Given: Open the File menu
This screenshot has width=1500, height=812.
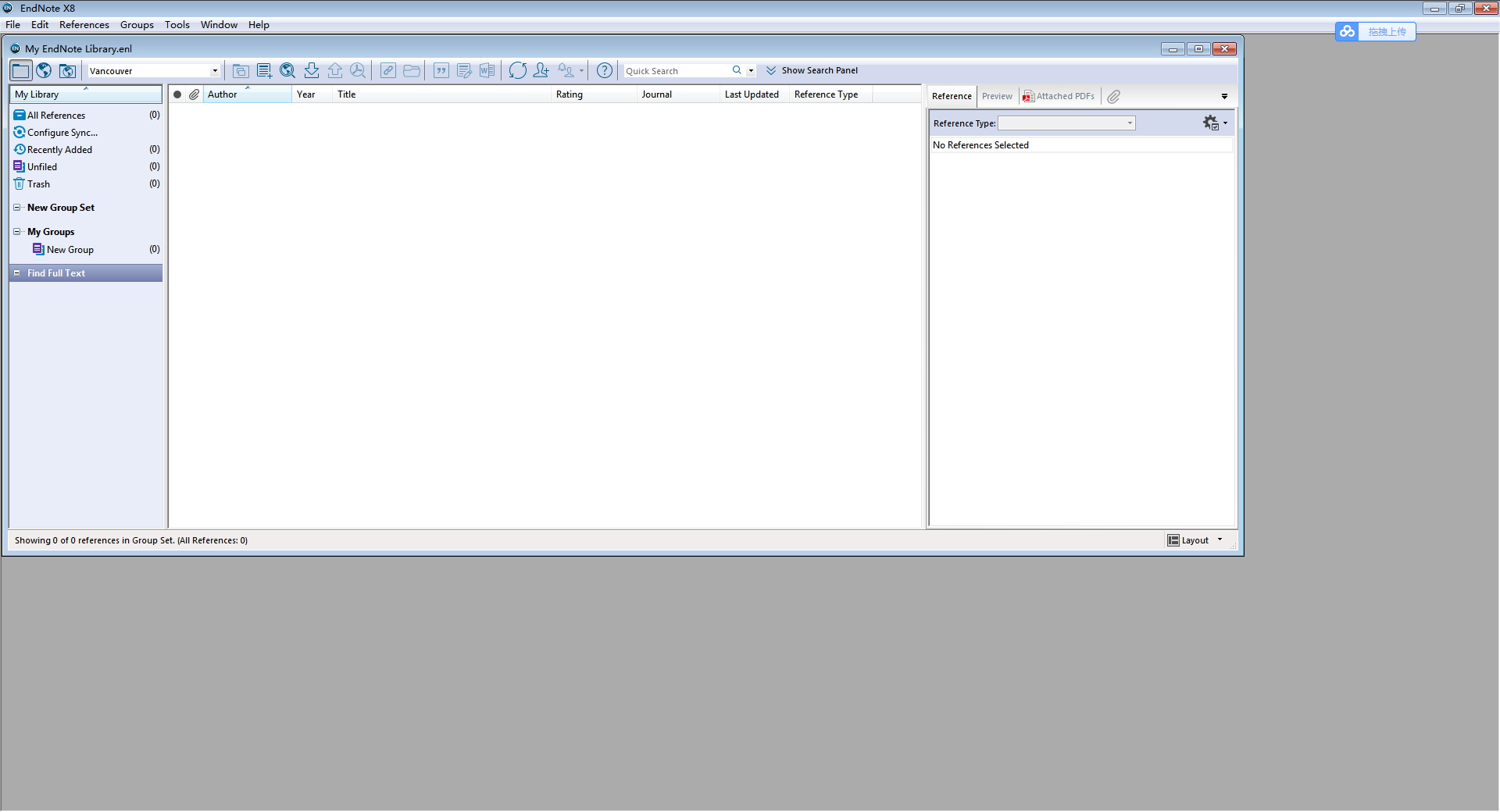Looking at the screenshot, I should click(x=12, y=25).
